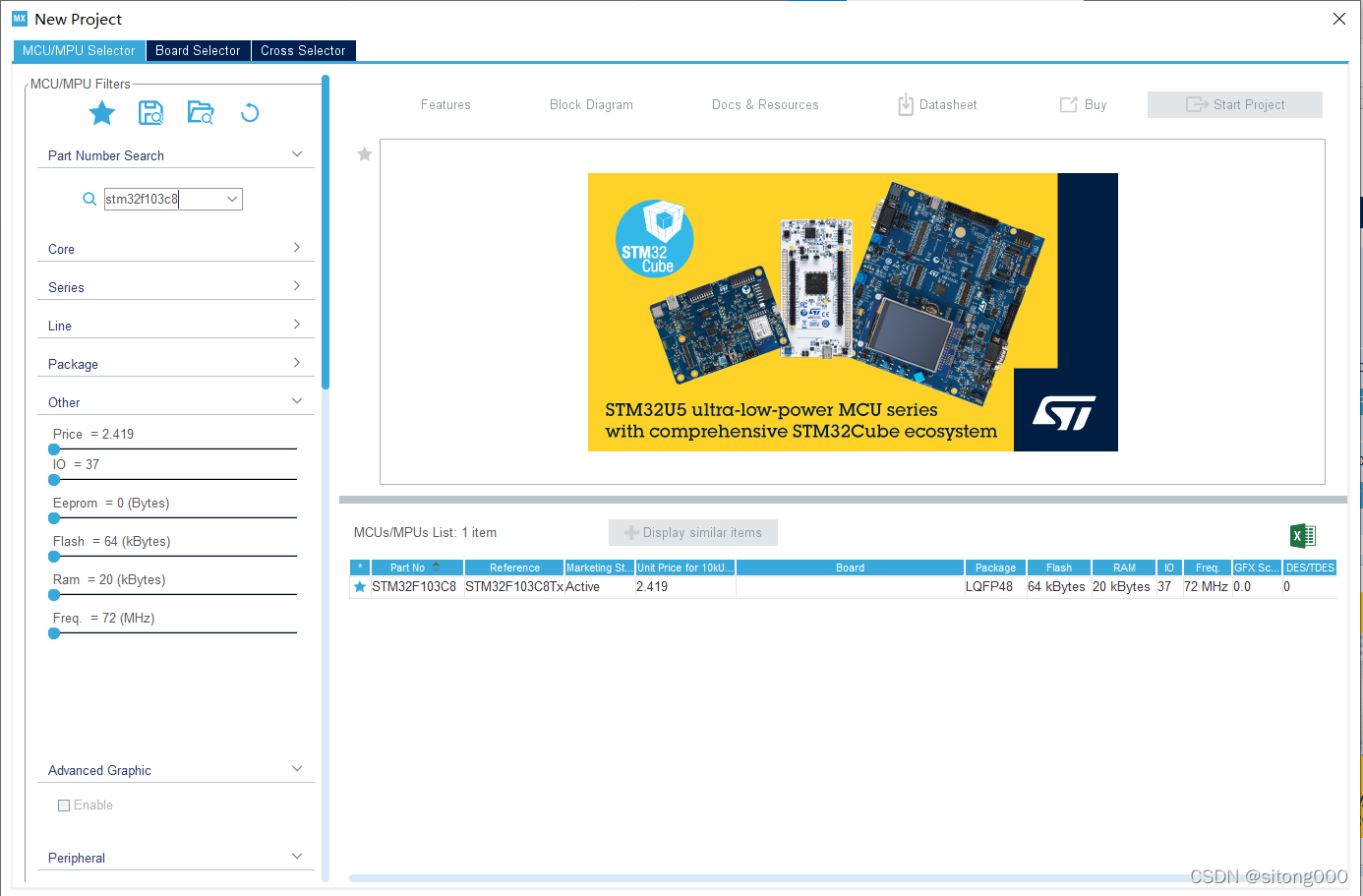This screenshot has width=1363, height=896.
Task: Adjust the Ram slider handle
Action: 54,595
